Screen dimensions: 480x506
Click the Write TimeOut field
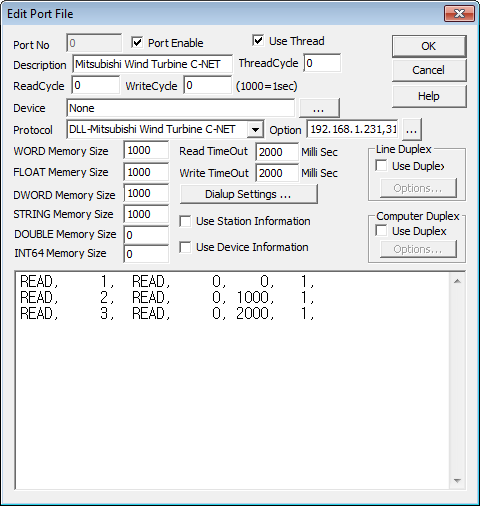[277, 173]
